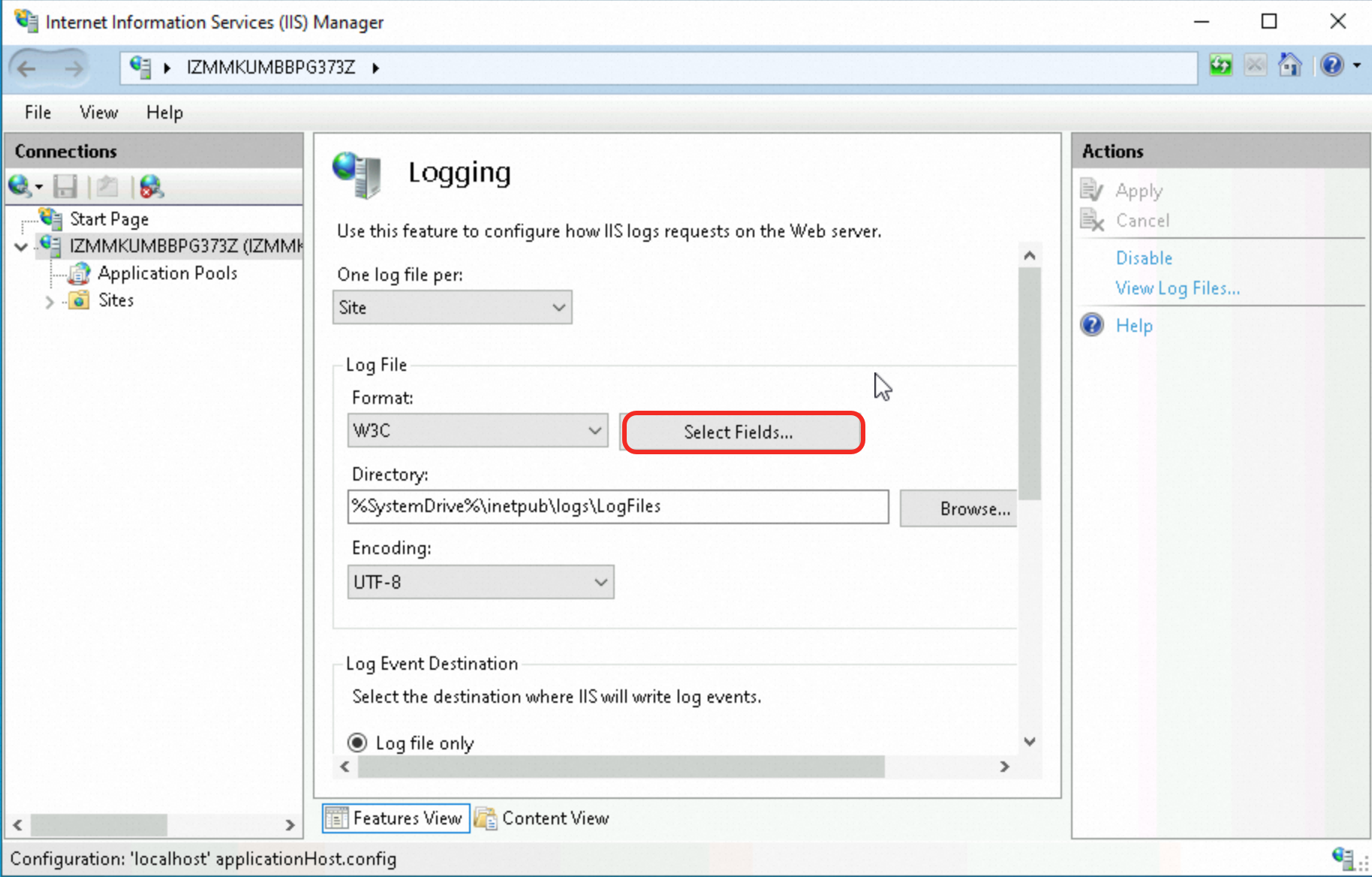Click the horizontal scroll left arrow in Logging pane
The width and height of the screenshot is (1372, 877).
[x=345, y=767]
